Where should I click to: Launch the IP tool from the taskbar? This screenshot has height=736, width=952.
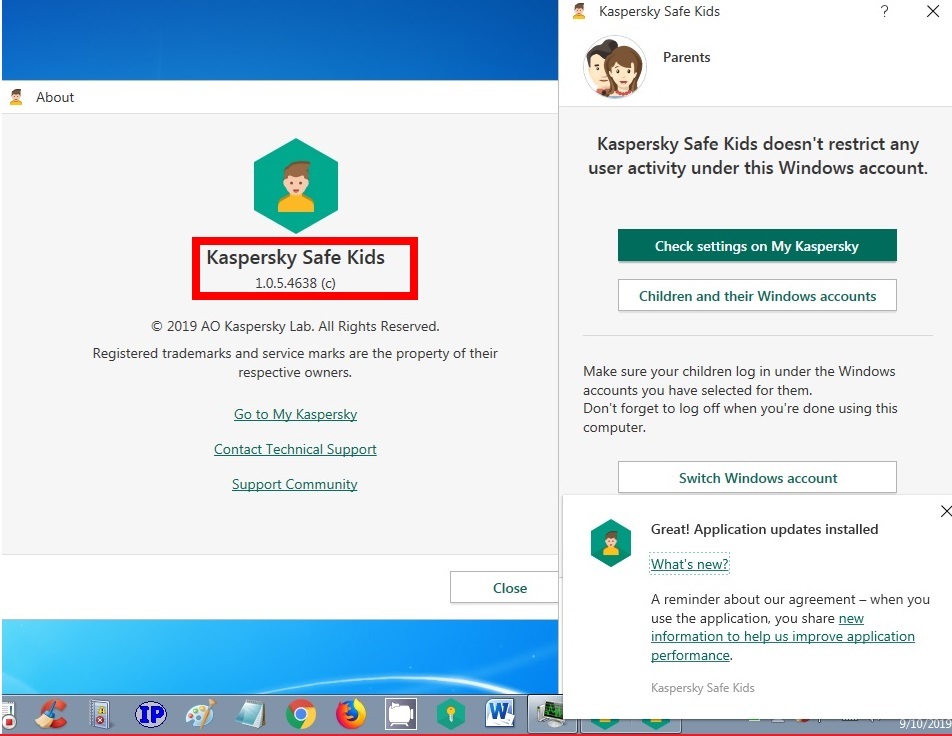[151, 714]
